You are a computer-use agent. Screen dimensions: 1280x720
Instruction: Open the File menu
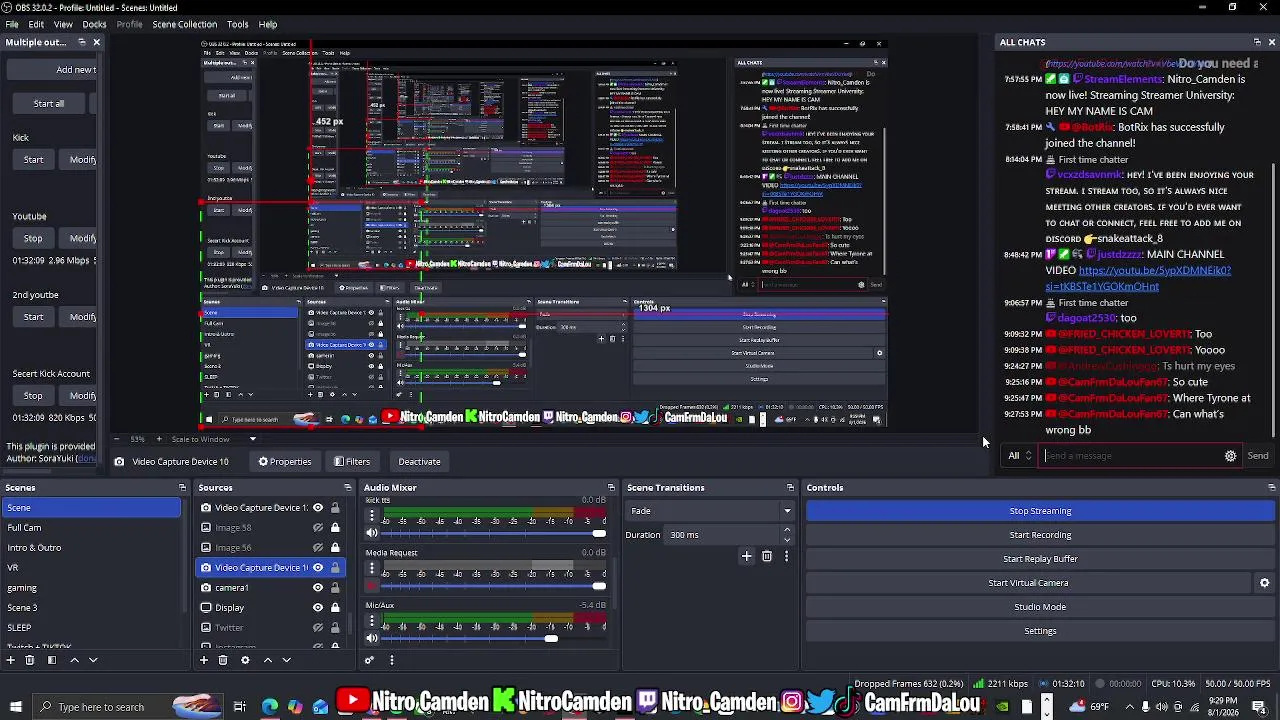tap(12, 24)
